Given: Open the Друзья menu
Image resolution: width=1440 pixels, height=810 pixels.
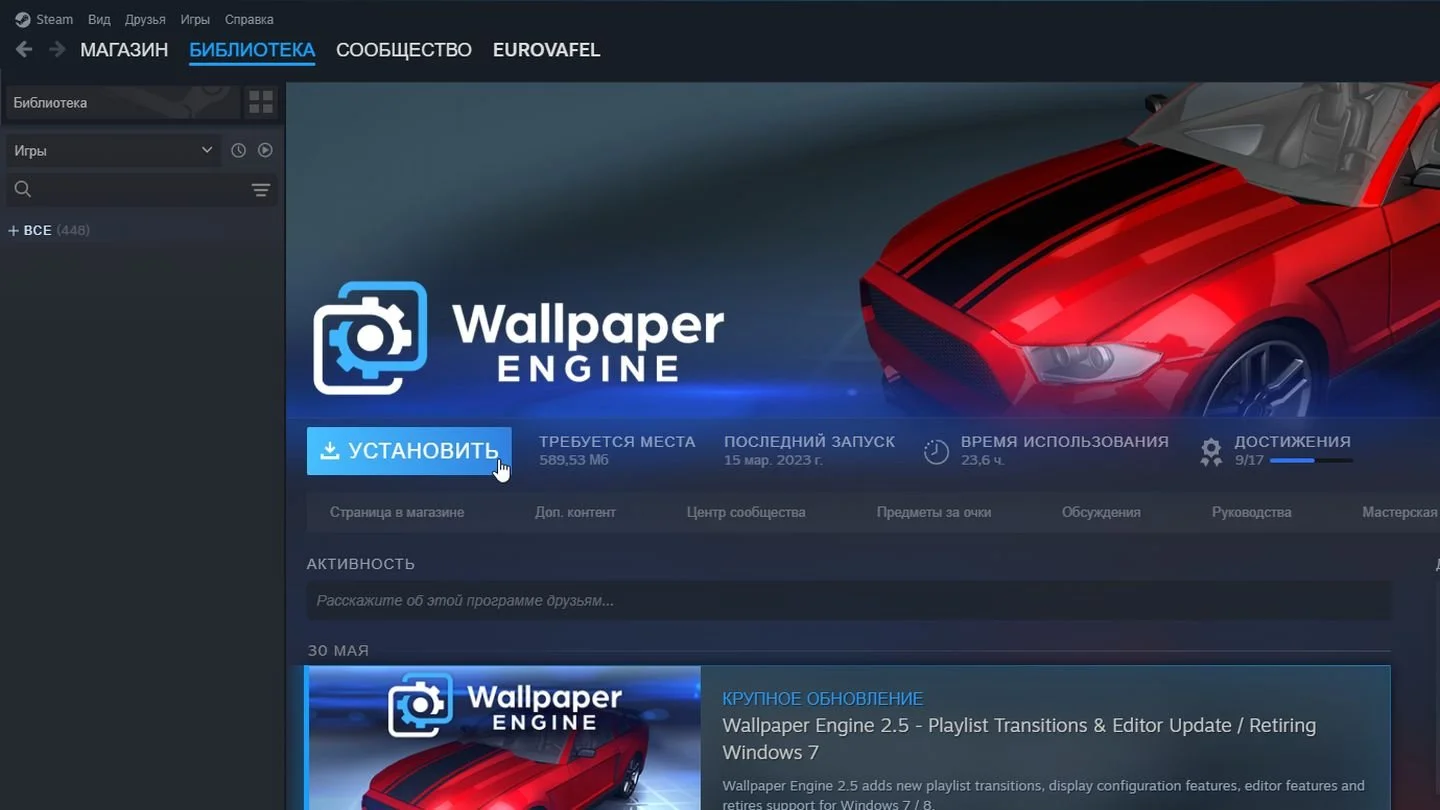Looking at the screenshot, I should pyautogui.click(x=145, y=19).
